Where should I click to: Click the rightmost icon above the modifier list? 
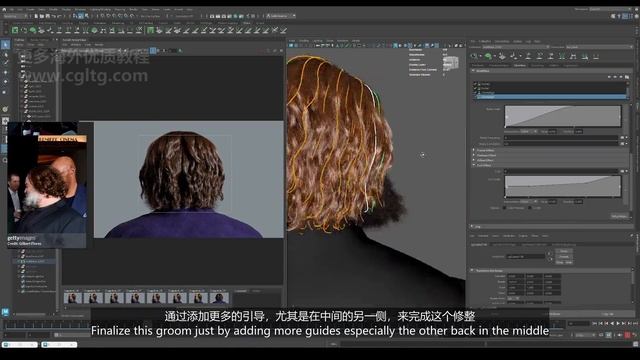pos(627,77)
